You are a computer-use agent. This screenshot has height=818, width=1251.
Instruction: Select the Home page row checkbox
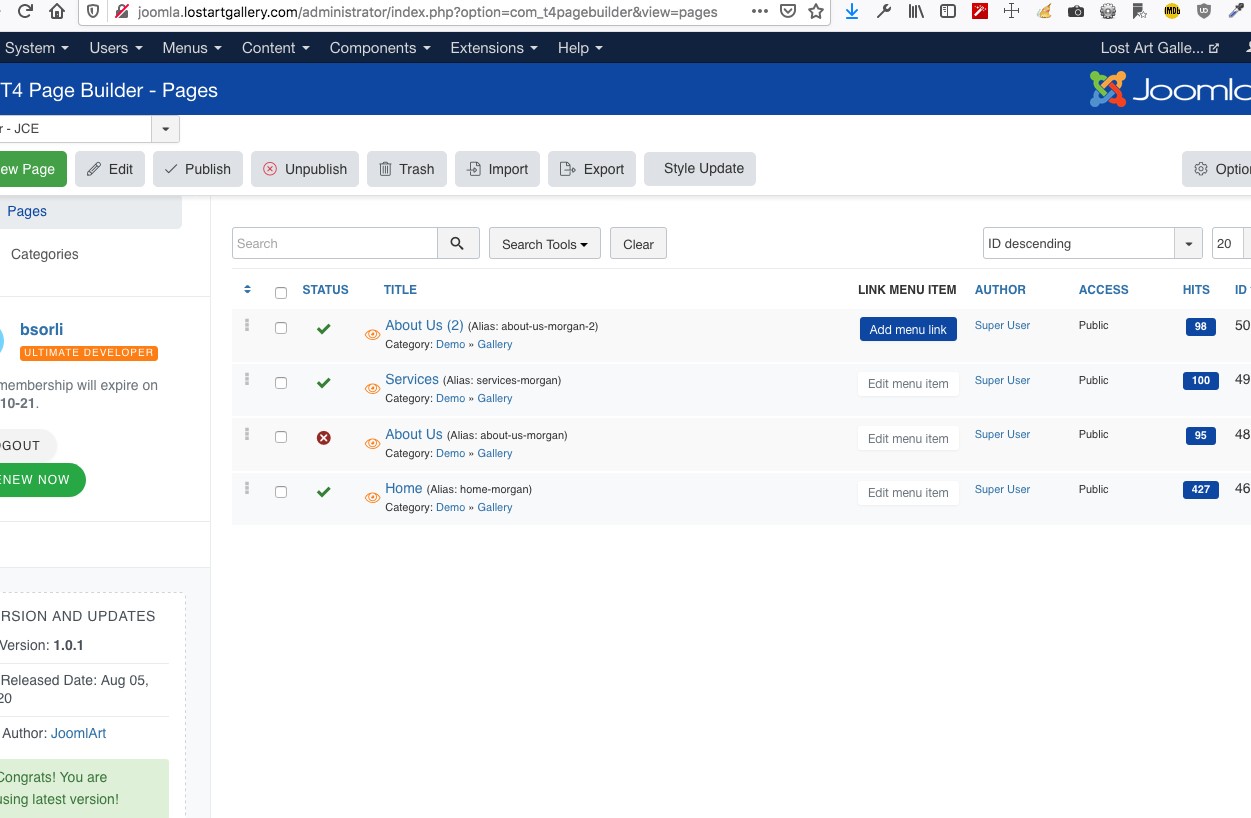click(x=281, y=492)
